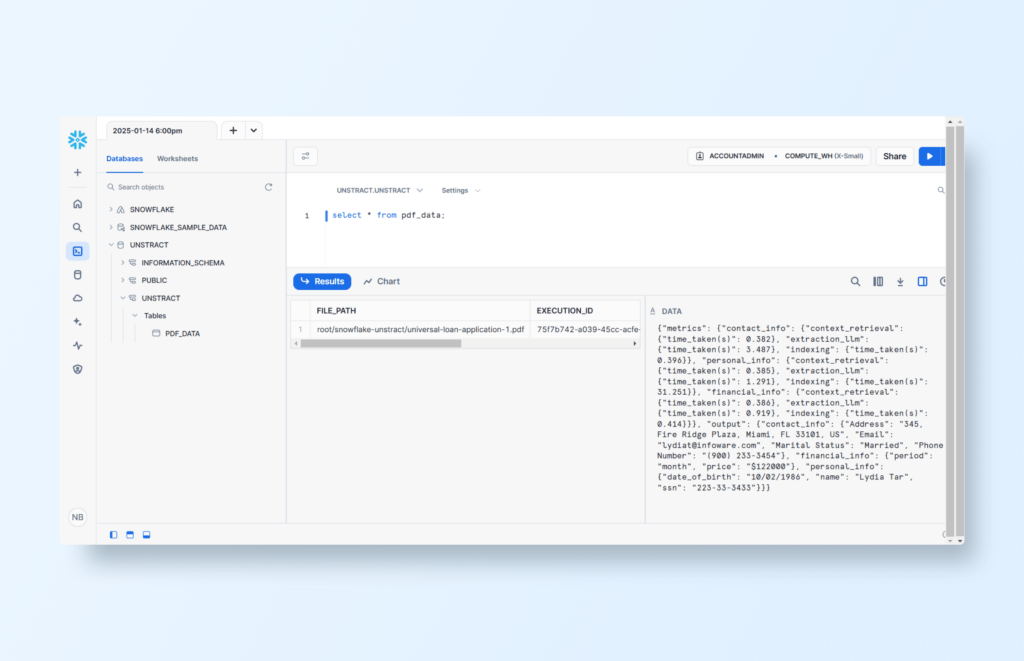The width and height of the screenshot is (1024, 661).
Task: Toggle the left sidebar panel layout
Action: point(113,535)
